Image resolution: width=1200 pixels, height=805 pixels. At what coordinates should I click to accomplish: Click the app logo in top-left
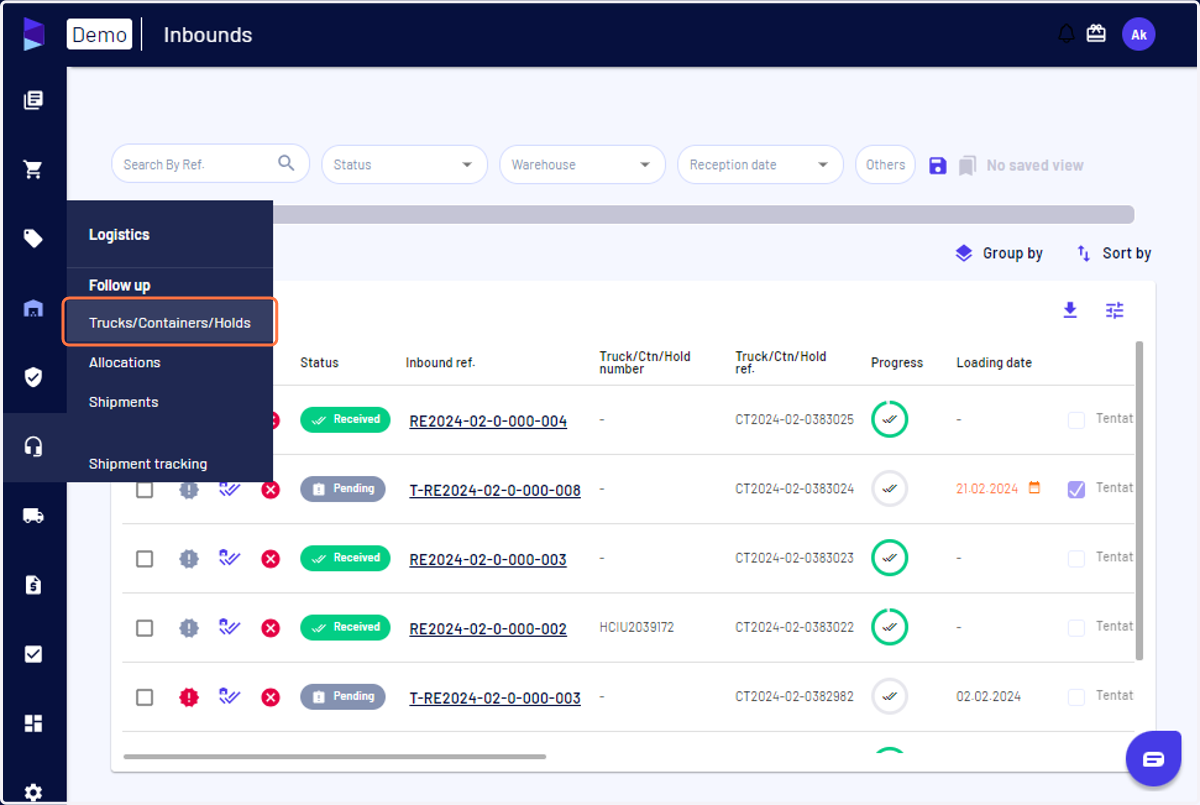point(33,34)
